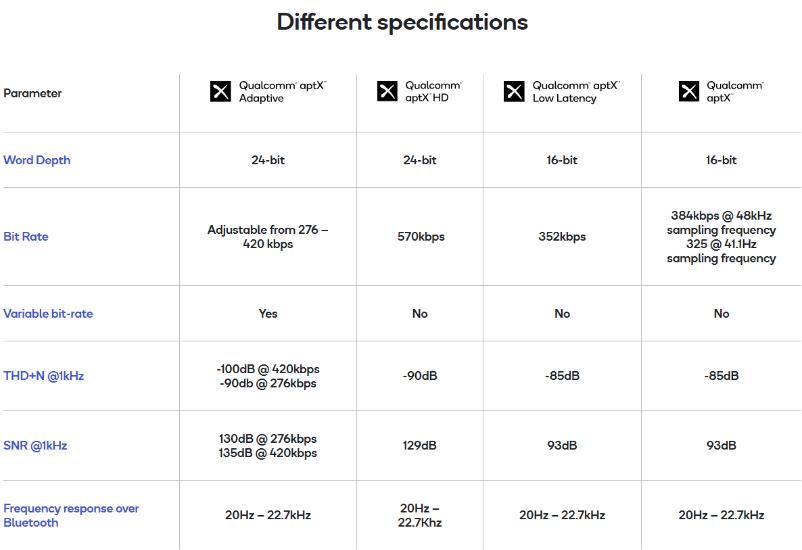Click the Yes variable bit-rate cell

pos(268,314)
